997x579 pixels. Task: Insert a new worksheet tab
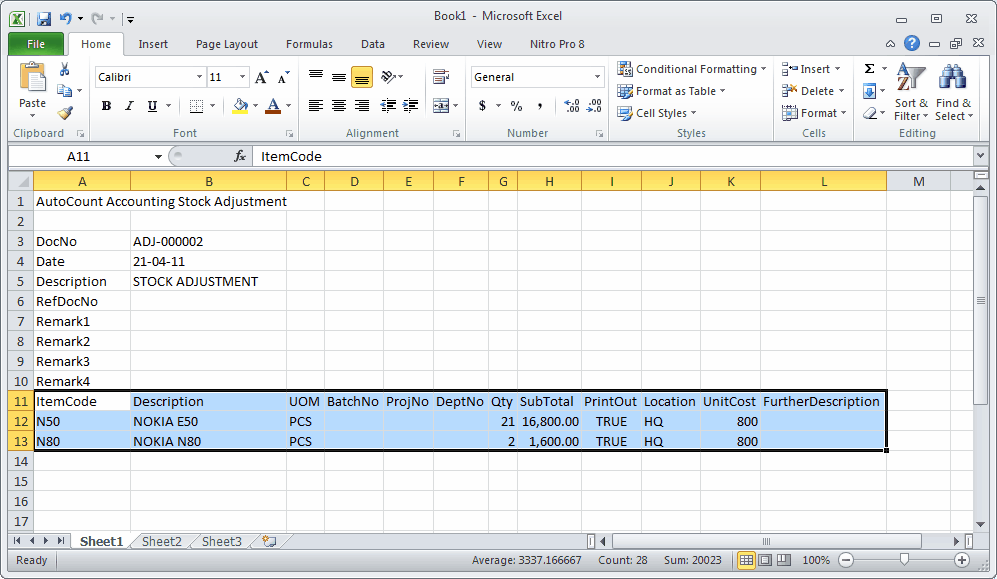269,542
